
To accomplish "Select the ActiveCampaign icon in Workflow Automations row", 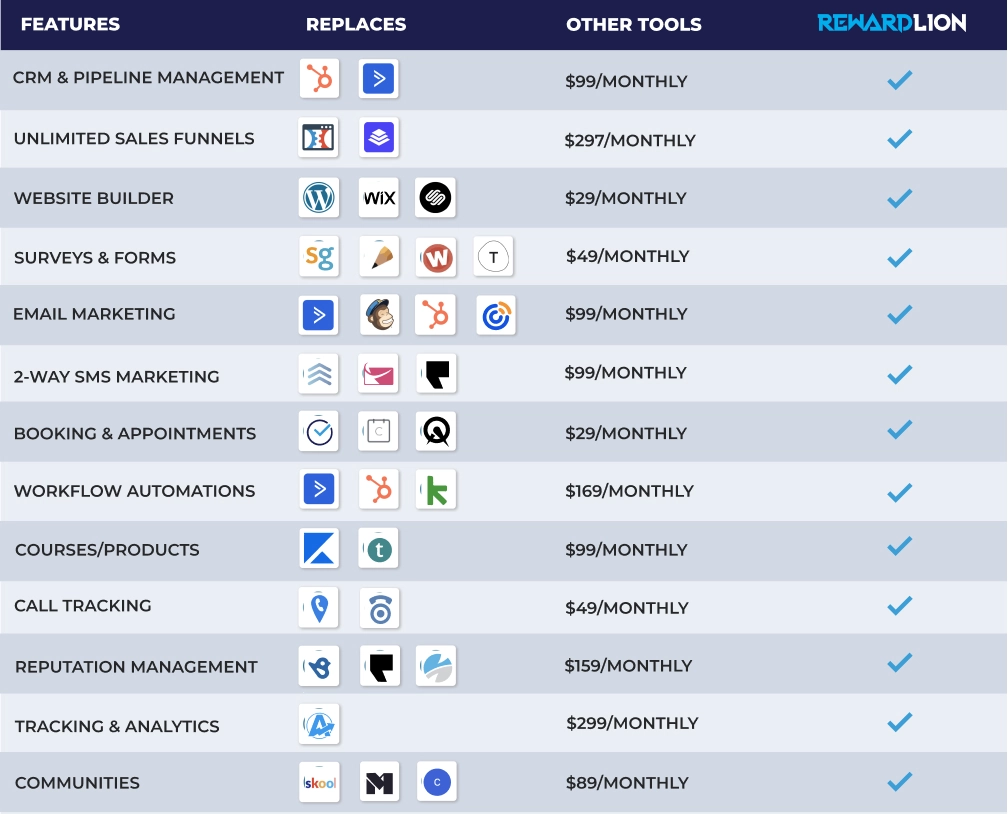I will [319, 489].
